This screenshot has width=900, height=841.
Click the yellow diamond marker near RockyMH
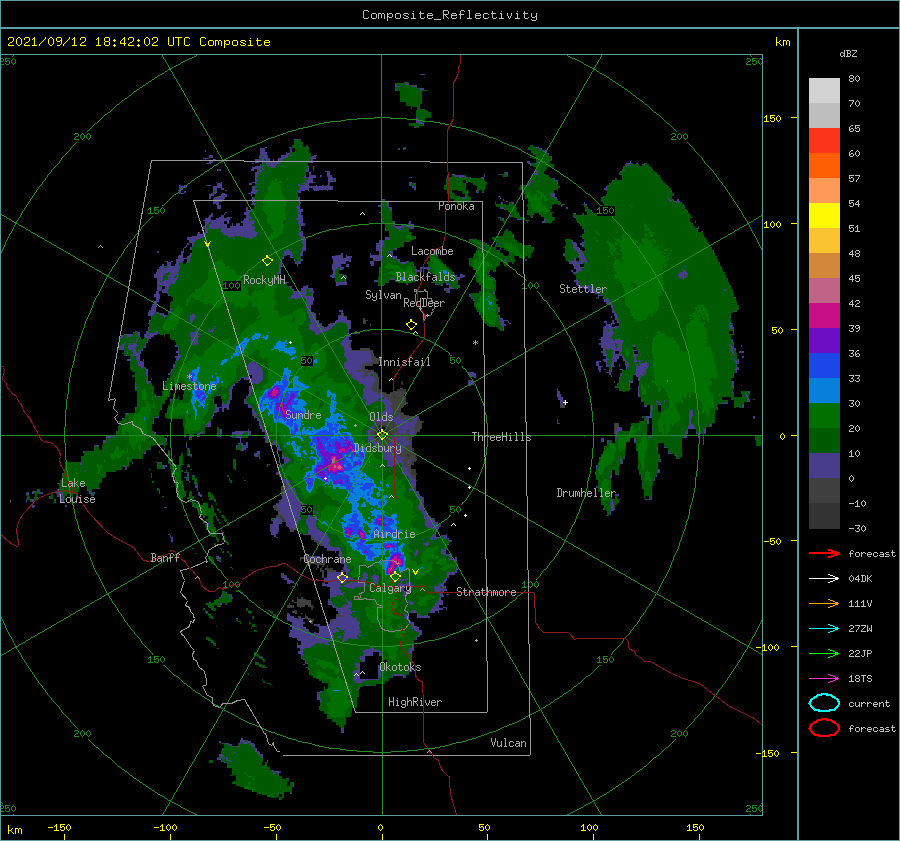point(267,261)
